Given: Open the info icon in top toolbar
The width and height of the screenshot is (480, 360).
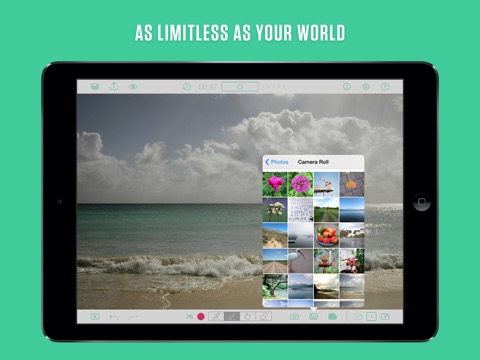Looking at the screenshot, I should (x=347, y=87).
